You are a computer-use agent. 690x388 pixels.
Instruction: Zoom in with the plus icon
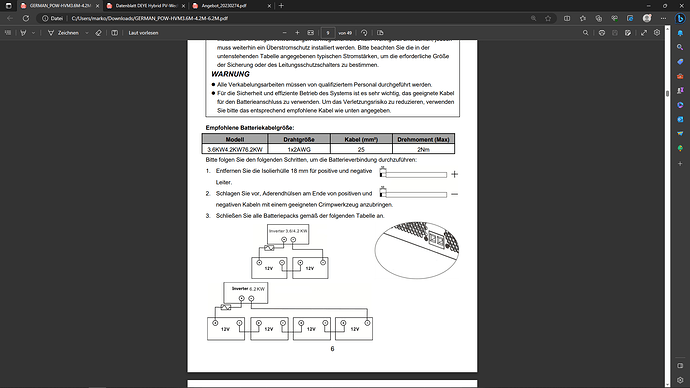(297, 33)
